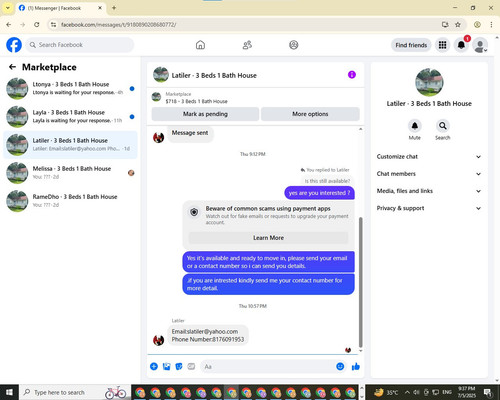This screenshot has width=500, height=400.
Task: Focus the Search Facebook field
Action: coord(80,45)
